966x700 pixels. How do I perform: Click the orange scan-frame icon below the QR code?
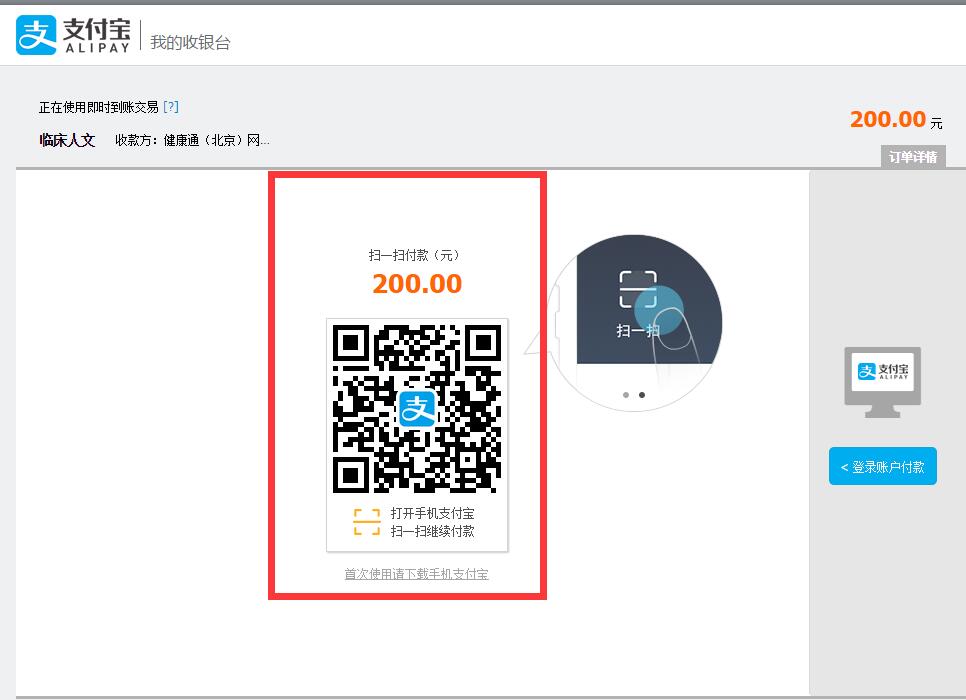tap(367, 522)
